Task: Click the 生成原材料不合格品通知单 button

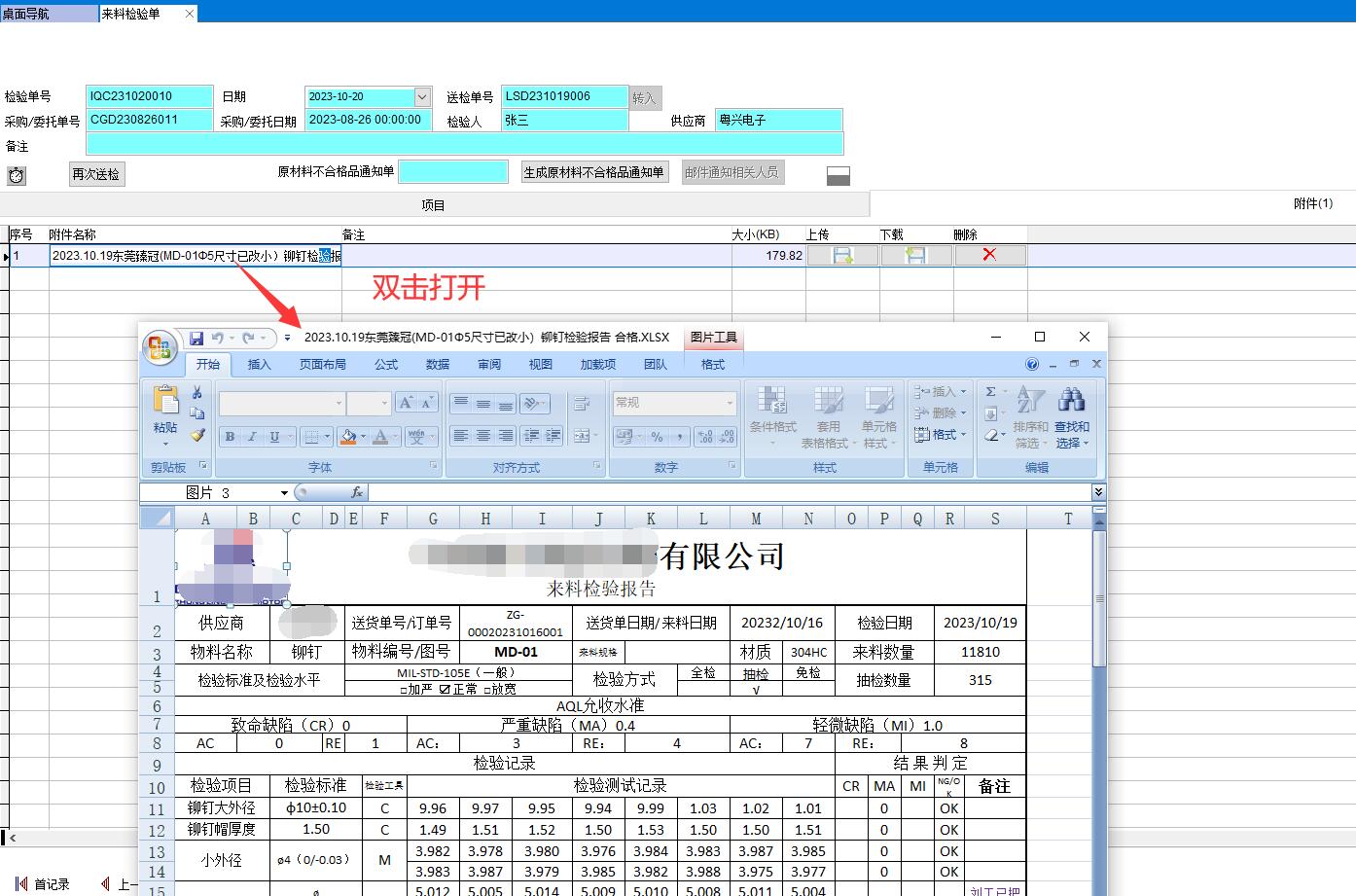Action: pyautogui.click(x=593, y=172)
